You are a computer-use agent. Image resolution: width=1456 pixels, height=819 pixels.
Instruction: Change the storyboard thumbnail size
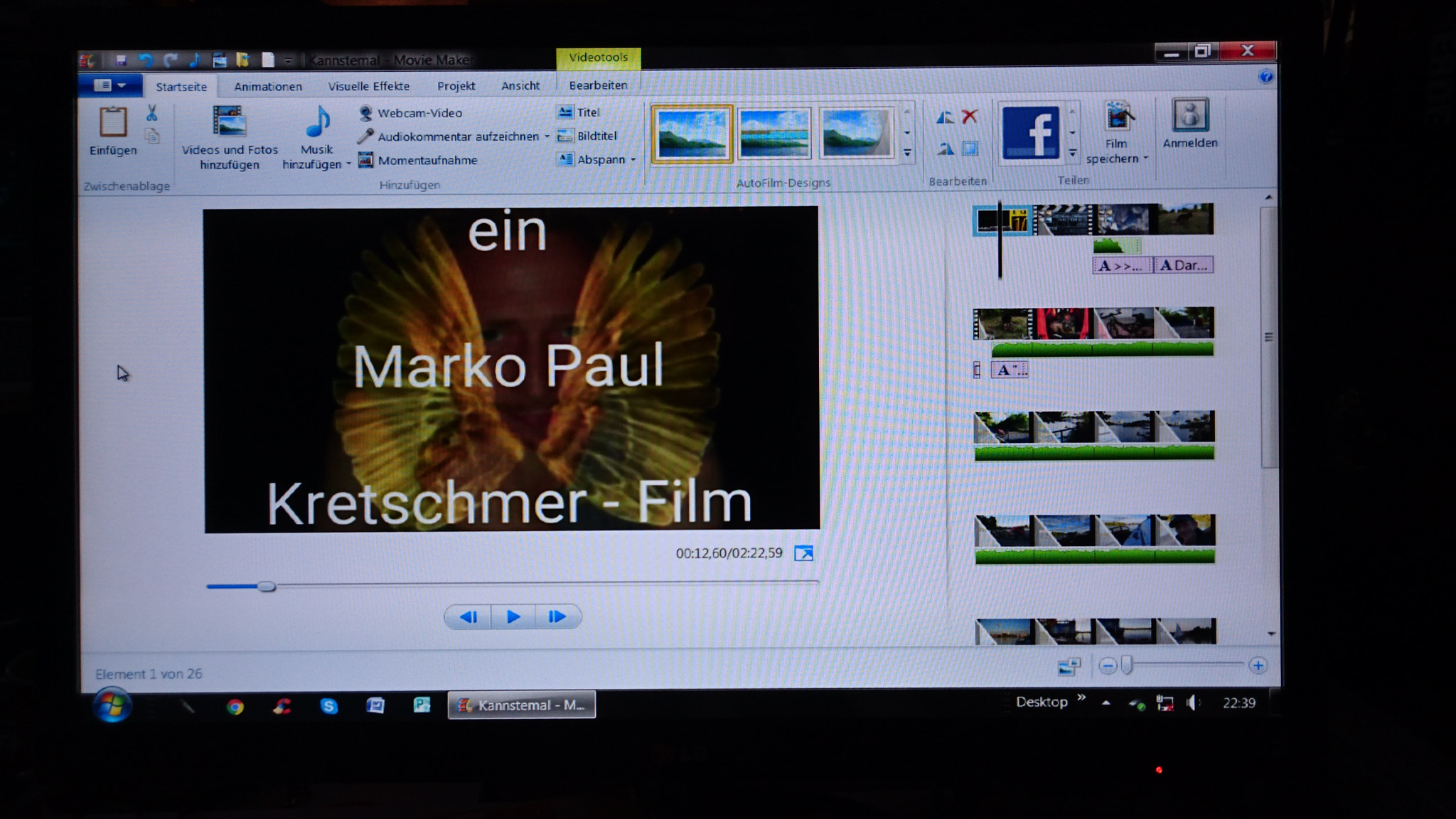click(x=1069, y=666)
